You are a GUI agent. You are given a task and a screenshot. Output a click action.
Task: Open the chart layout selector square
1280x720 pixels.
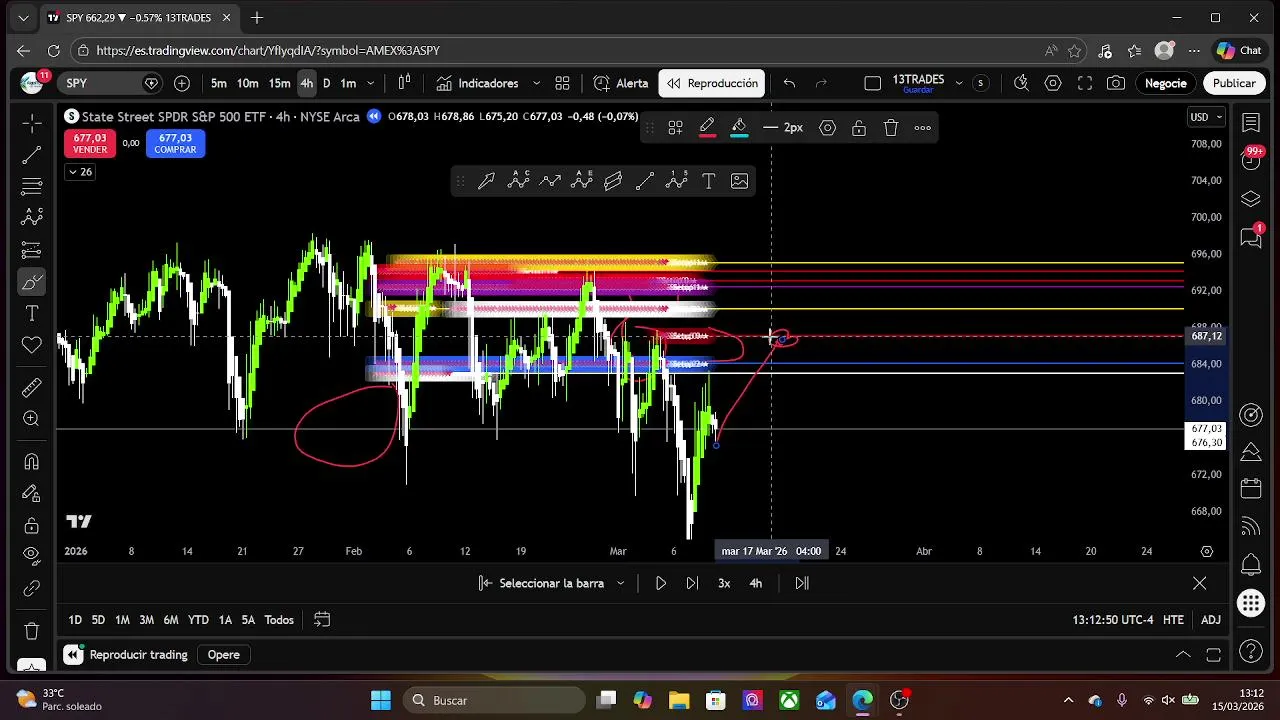point(872,83)
